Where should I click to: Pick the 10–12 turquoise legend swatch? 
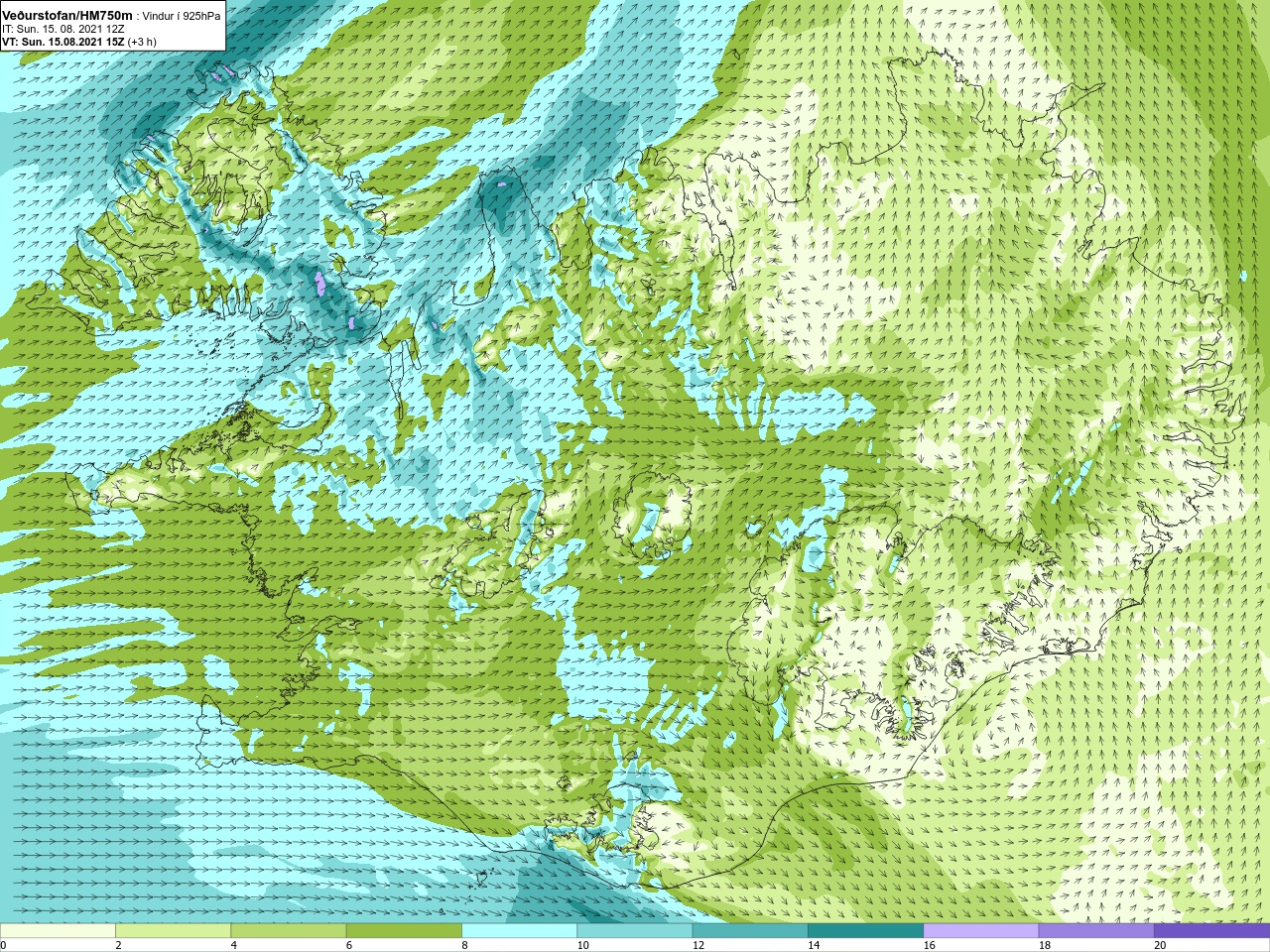coord(635,931)
